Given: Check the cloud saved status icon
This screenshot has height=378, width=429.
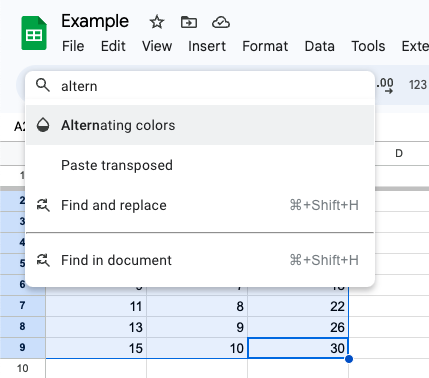Looking at the screenshot, I should pos(221,22).
